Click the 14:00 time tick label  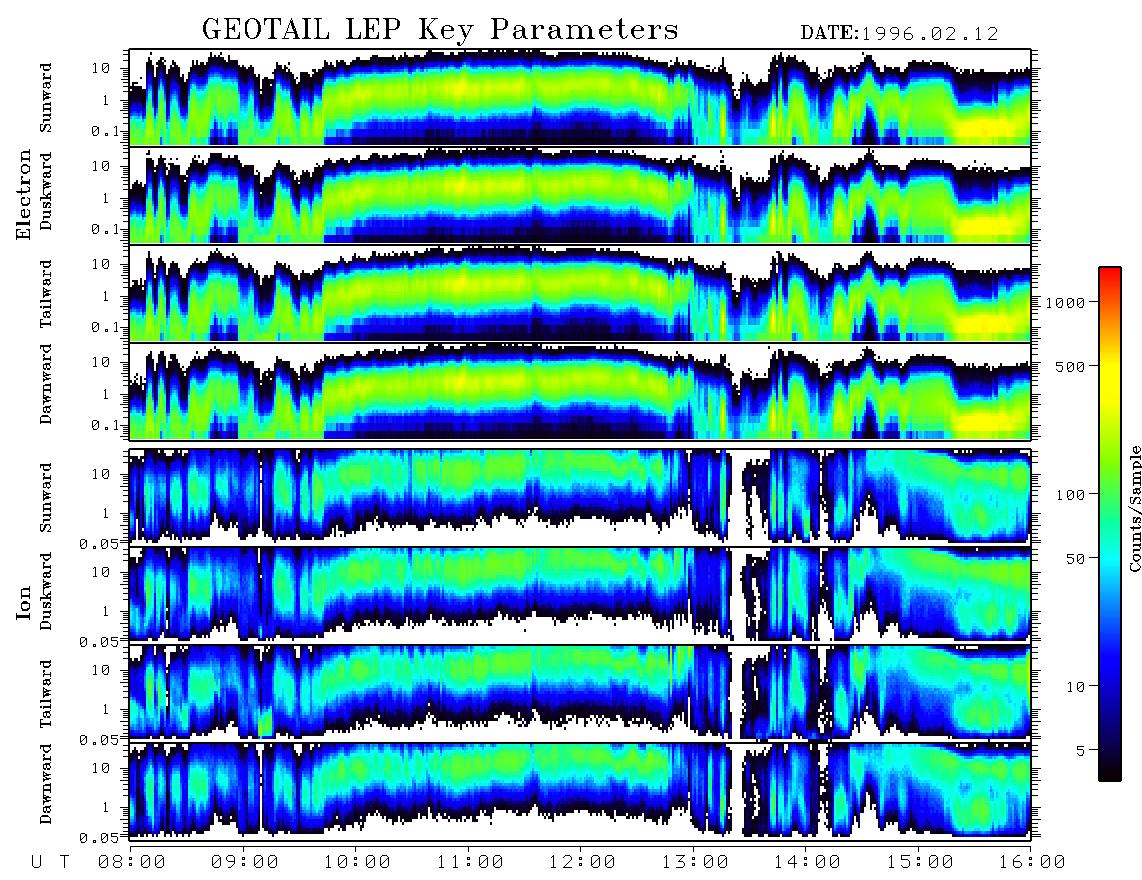(808, 862)
